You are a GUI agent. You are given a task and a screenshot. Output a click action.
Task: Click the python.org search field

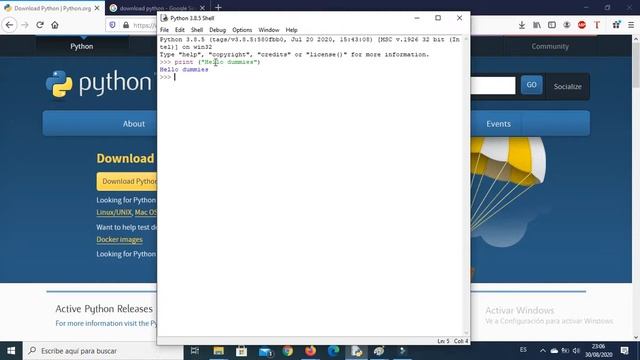(493, 85)
